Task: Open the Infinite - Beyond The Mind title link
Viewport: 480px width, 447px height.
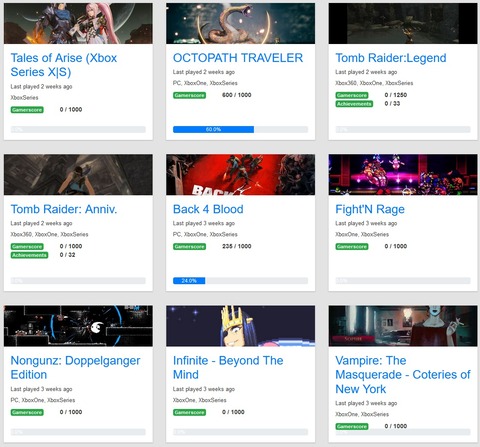Action: (228, 367)
